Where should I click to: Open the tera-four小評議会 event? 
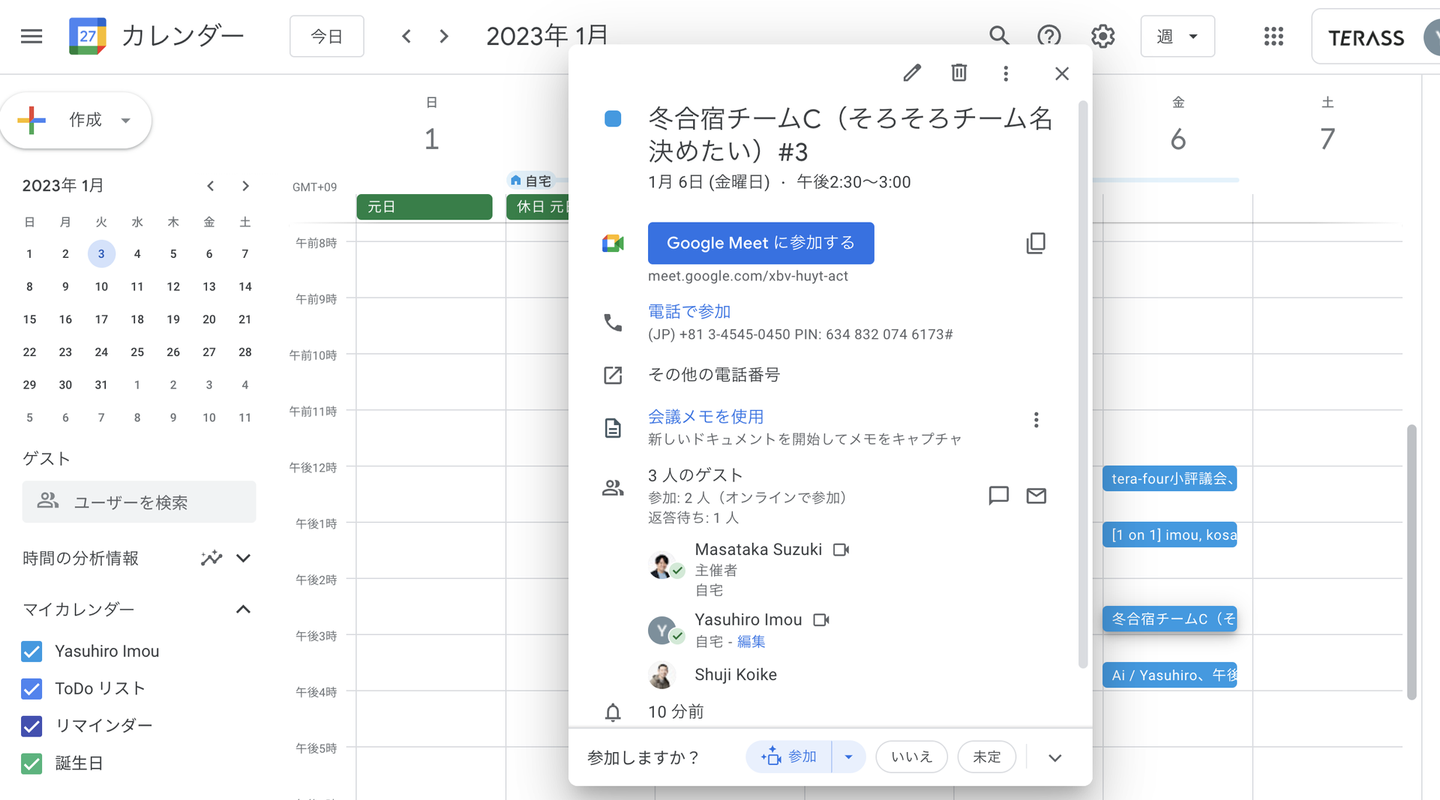click(x=1170, y=479)
